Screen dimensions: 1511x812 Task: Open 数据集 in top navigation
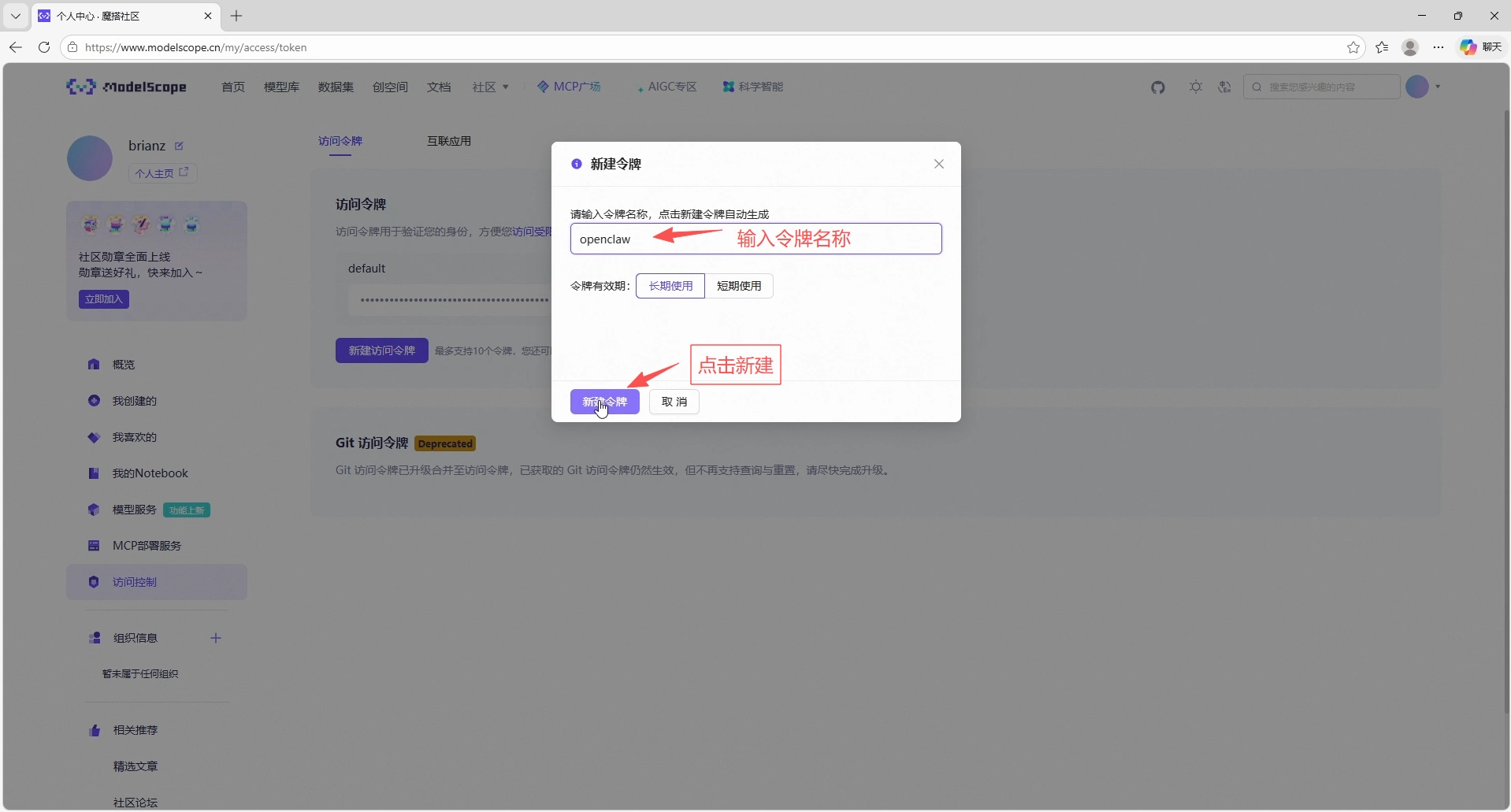pyautogui.click(x=336, y=87)
